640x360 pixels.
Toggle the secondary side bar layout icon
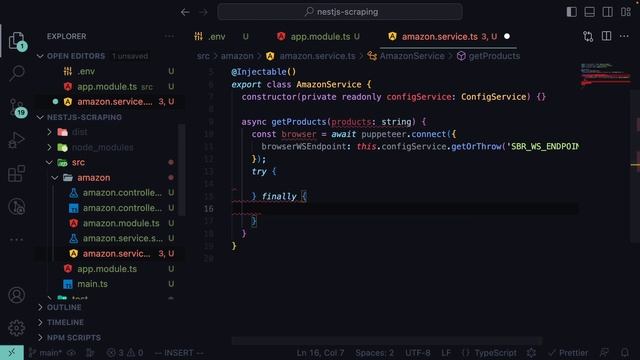[607, 12]
